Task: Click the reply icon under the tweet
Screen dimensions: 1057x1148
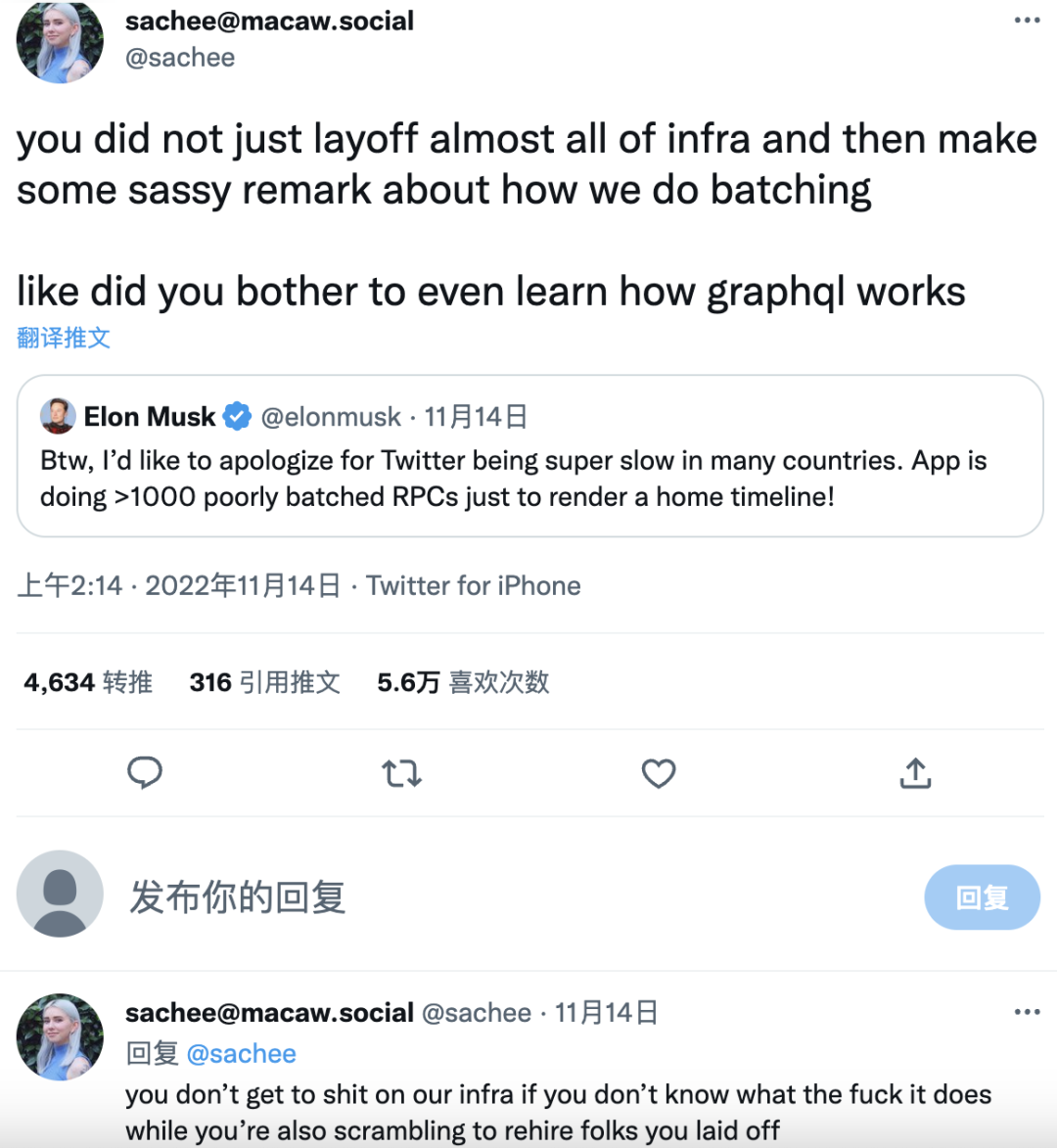Action: click(x=145, y=773)
